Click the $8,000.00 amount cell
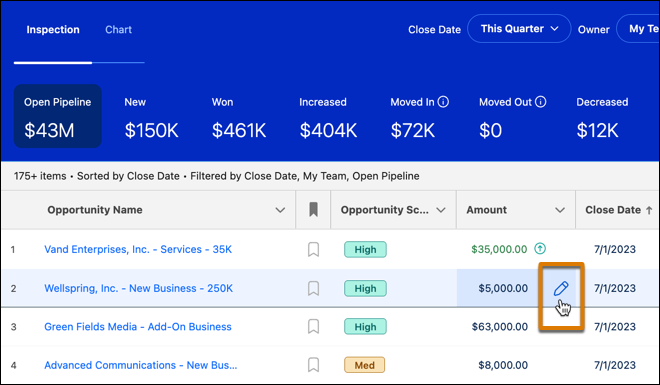660x385 pixels. tap(503, 365)
